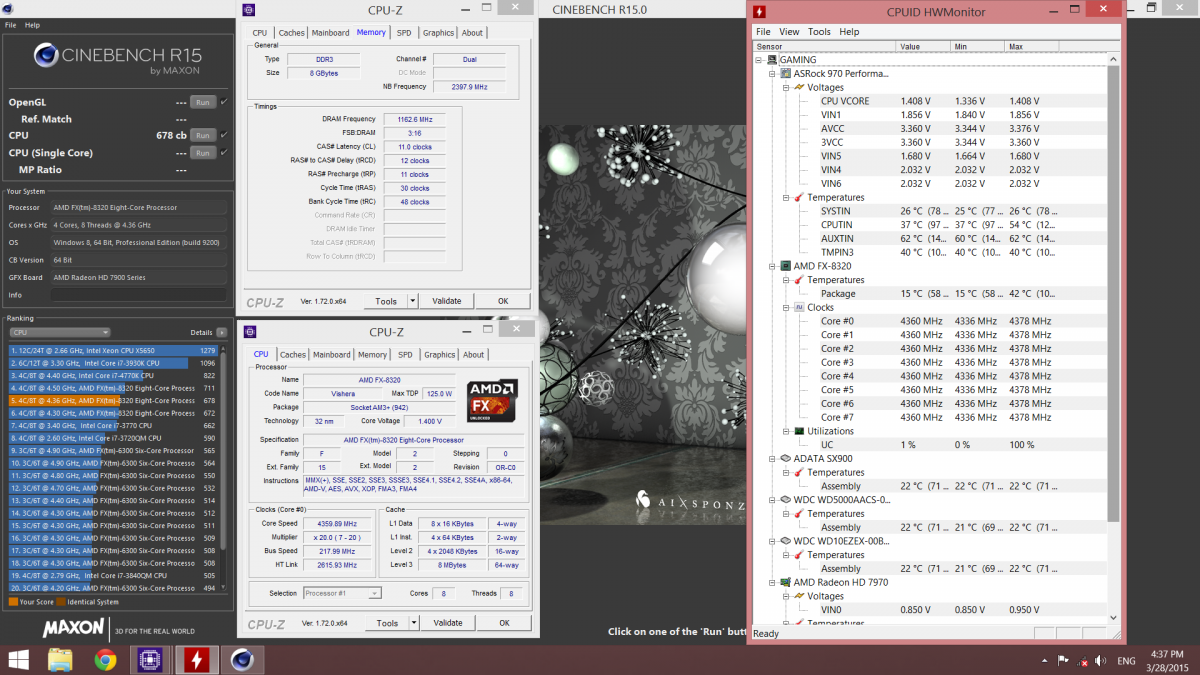The height and width of the screenshot is (675, 1200).
Task: Open the Tools dropdown arrow in the lower CPU-Z window
Action: click(x=413, y=623)
